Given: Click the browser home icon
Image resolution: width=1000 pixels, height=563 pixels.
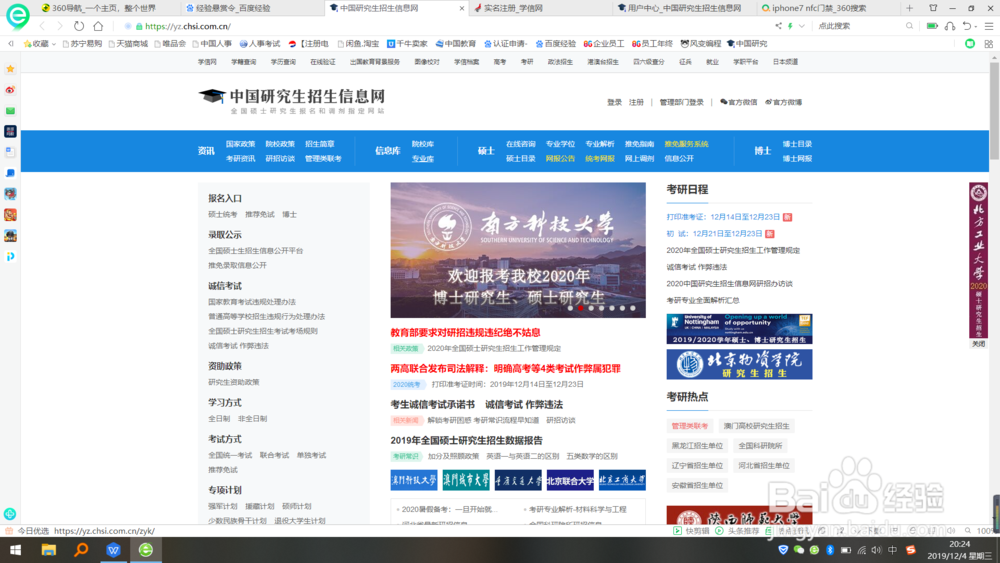Looking at the screenshot, I should (x=98, y=26).
